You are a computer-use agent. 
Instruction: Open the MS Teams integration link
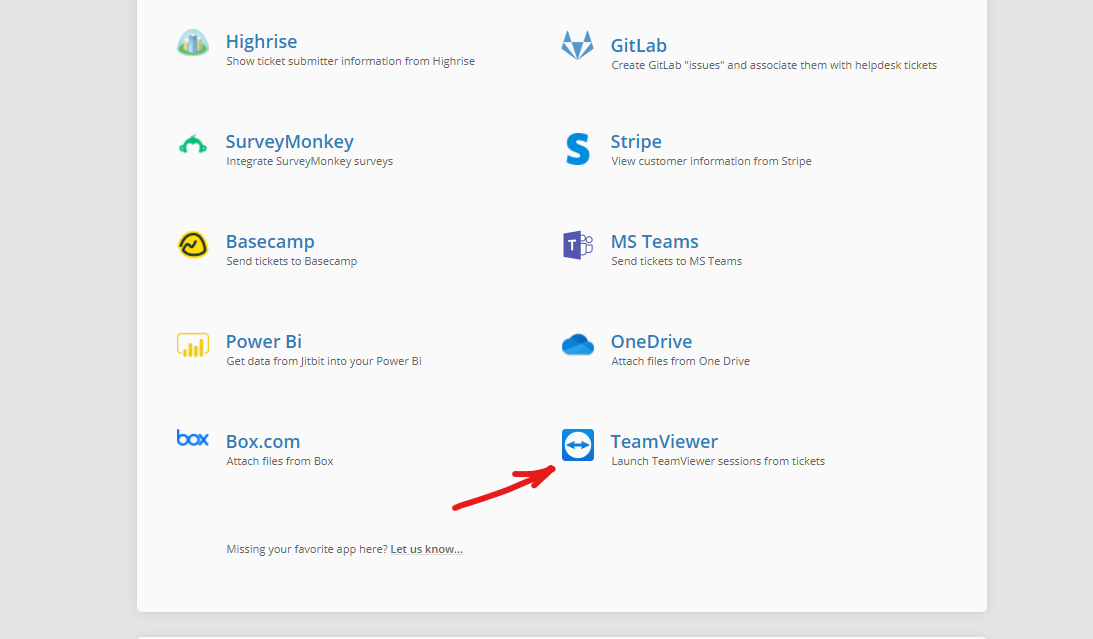click(655, 241)
